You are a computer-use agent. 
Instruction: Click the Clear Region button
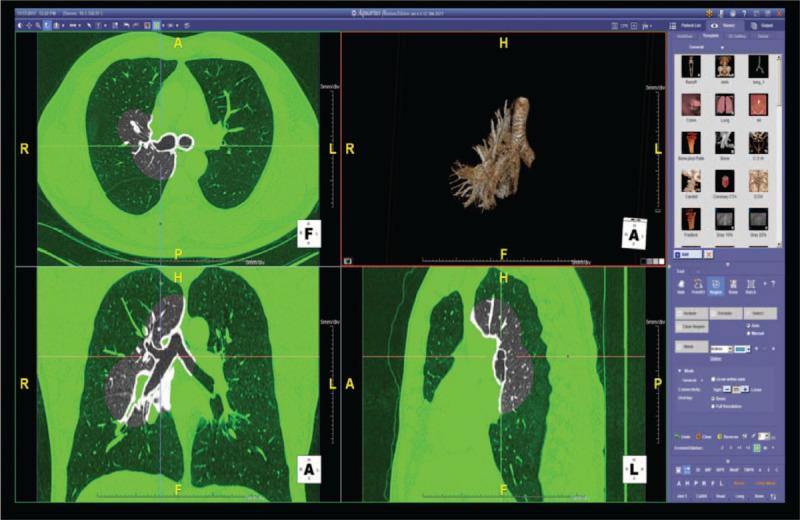(692, 328)
